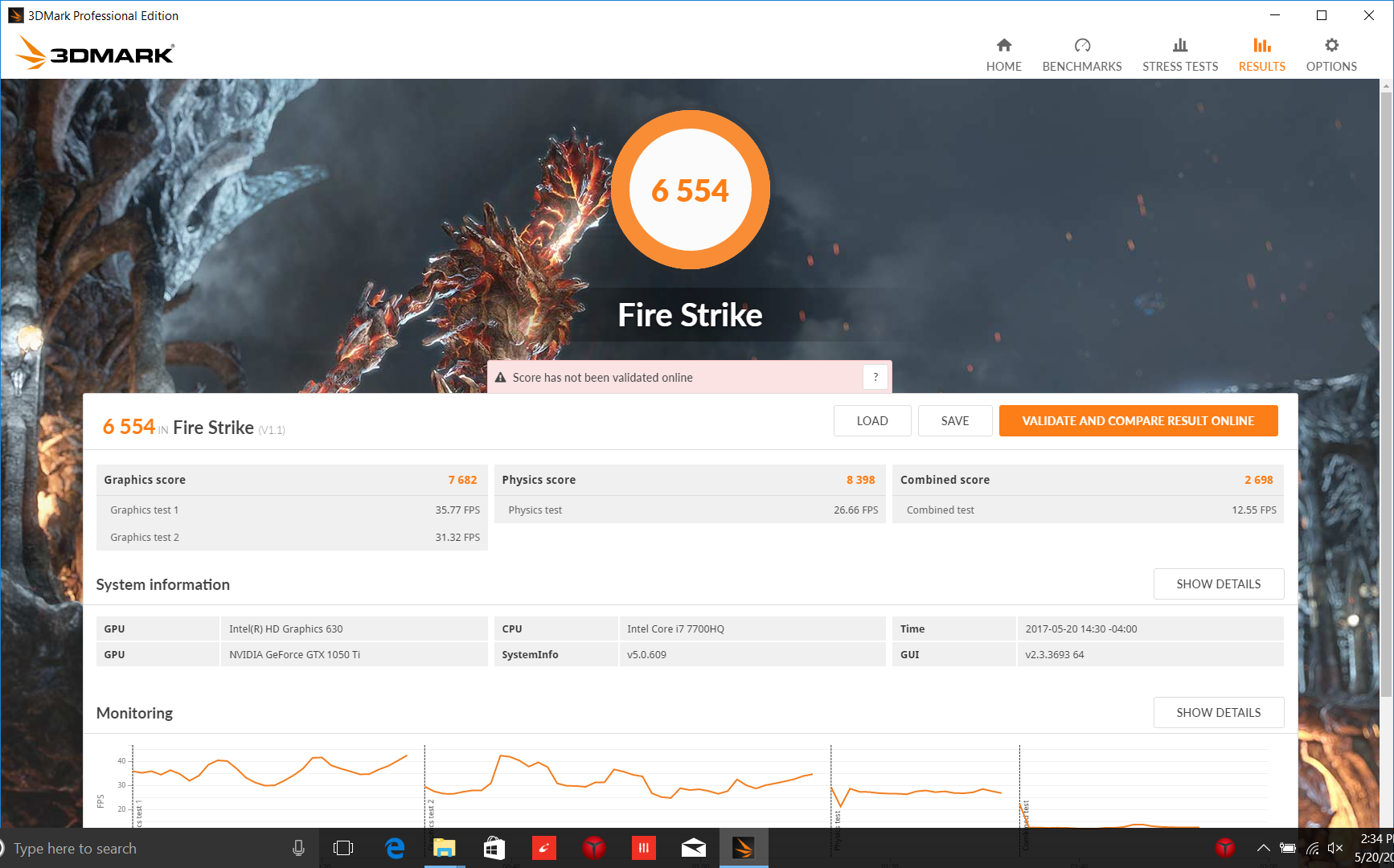1394x868 pixels.
Task: Open Task View from taskbar
Action: click(343, 848)
